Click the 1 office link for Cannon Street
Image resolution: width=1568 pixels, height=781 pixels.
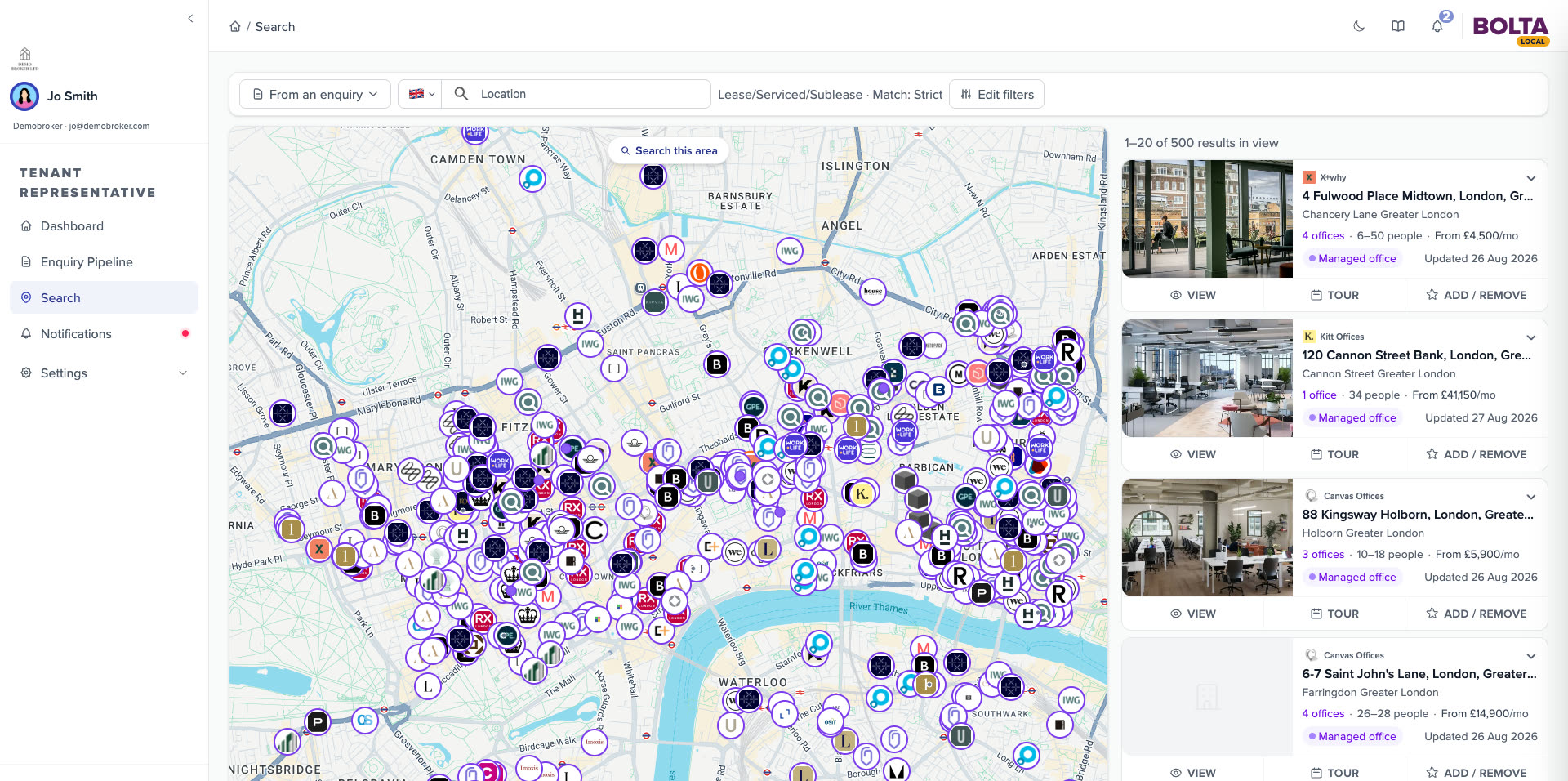coord(1319,395)
